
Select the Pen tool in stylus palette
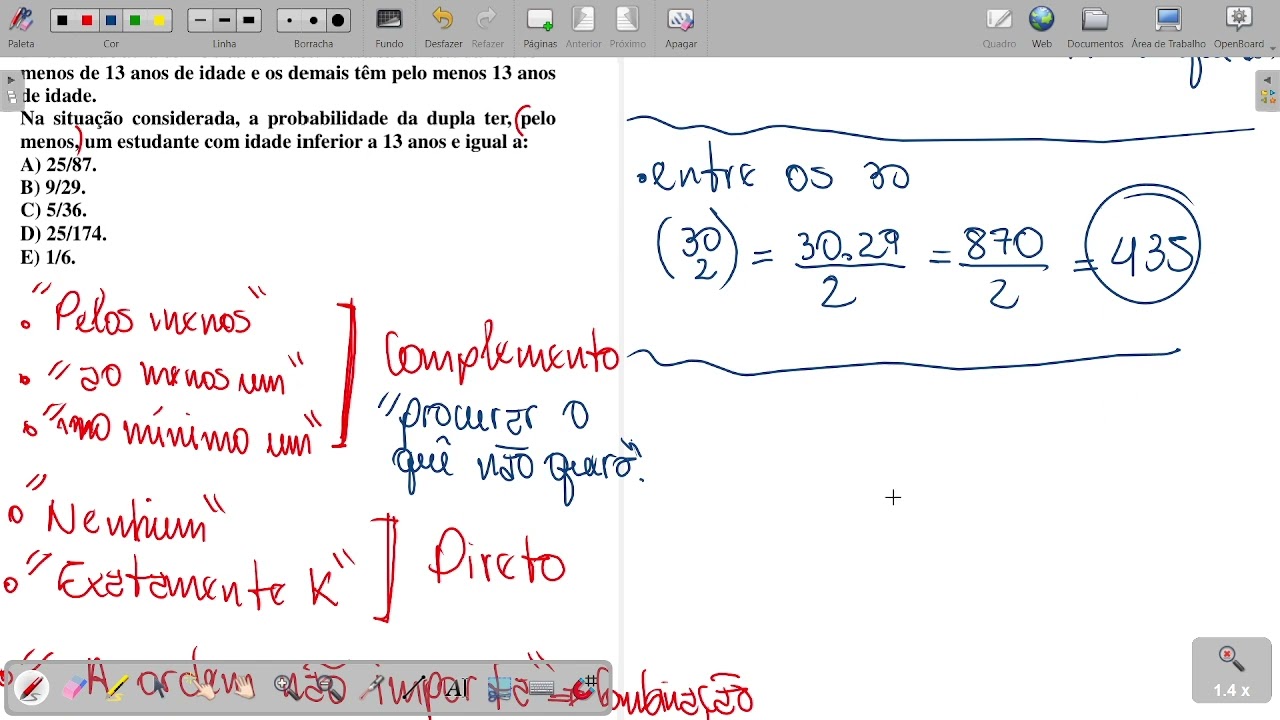click(32, 687)
